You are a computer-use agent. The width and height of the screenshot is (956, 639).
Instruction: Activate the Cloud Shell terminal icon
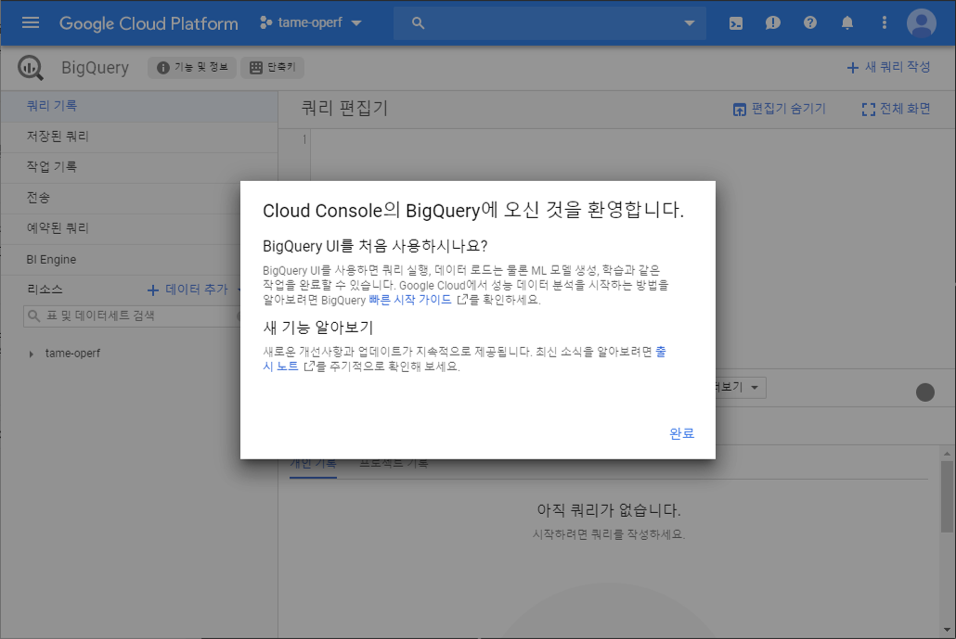[x=736, y=23]
